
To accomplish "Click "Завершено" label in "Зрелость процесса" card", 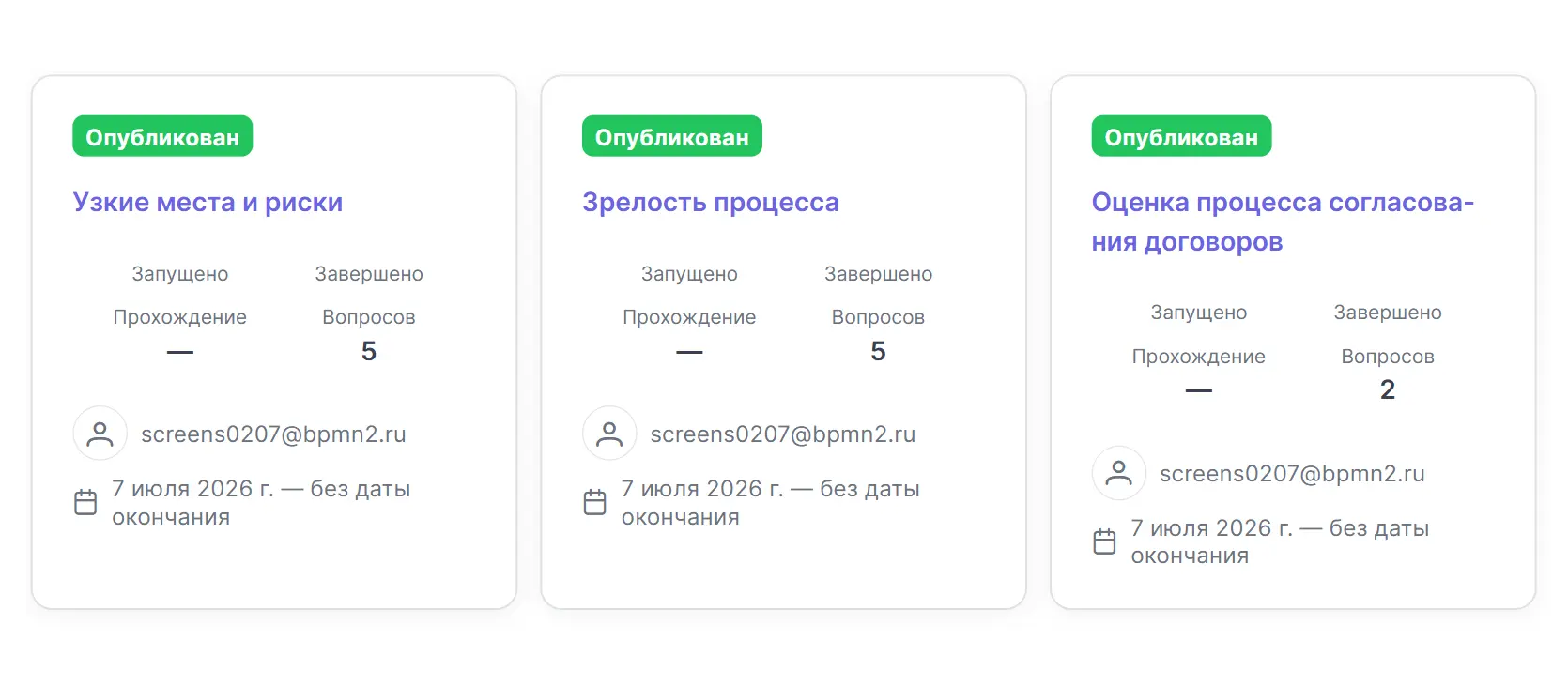I will click(x=878, y=274).
